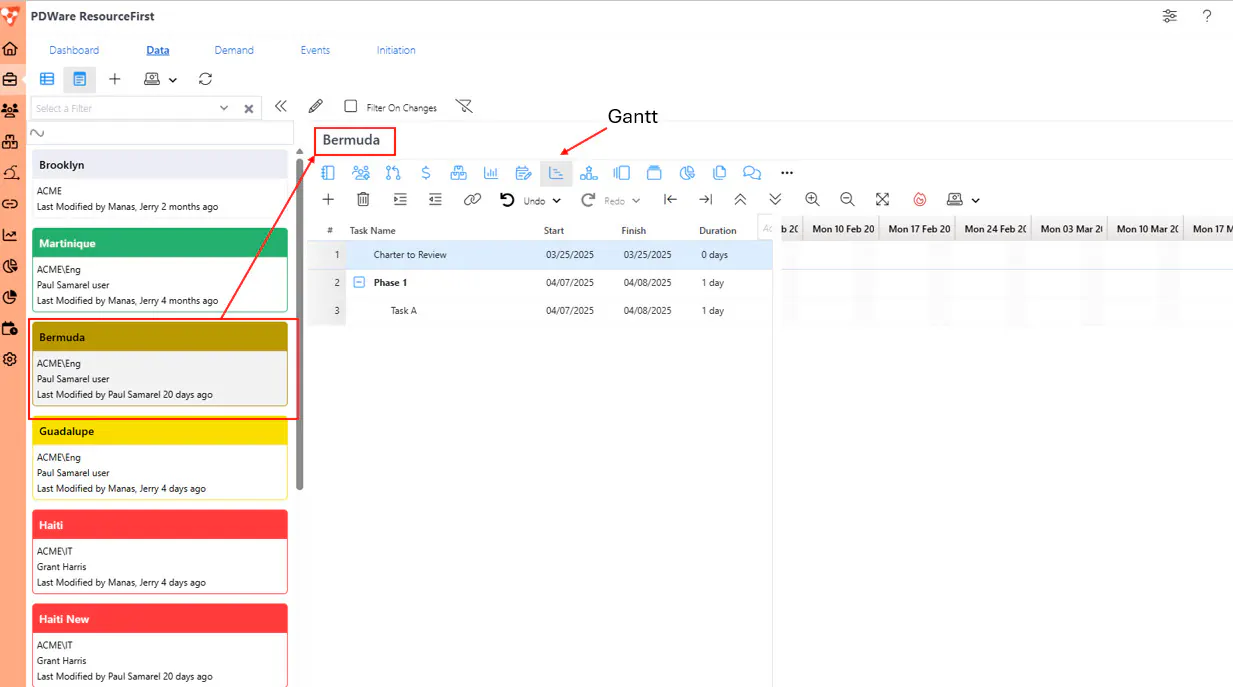Image resolution: width=1233 pixels, height=687 pixels.
Task: Open the settings gear in left sidebar
Action: click(x=10, y=359)
